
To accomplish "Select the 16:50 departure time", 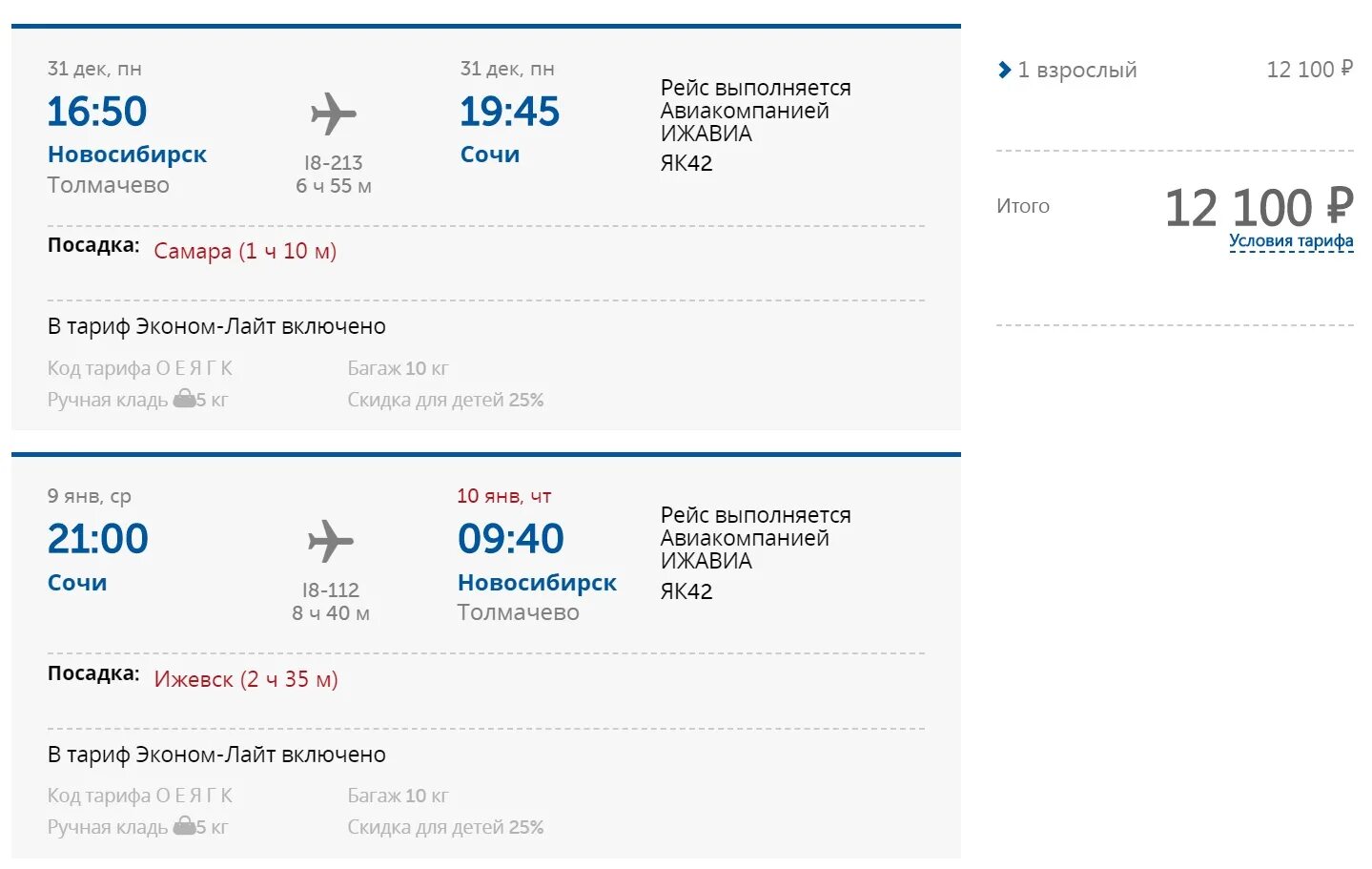I will 97,112.
